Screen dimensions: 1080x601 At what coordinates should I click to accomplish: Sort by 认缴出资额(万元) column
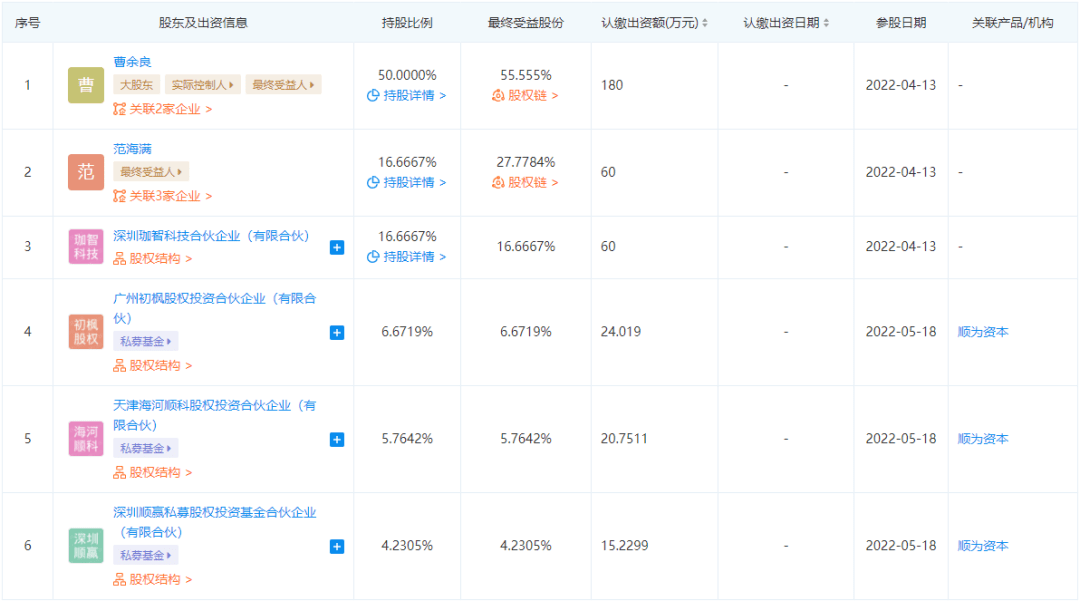pyautogui.click(x=654, y=23)
